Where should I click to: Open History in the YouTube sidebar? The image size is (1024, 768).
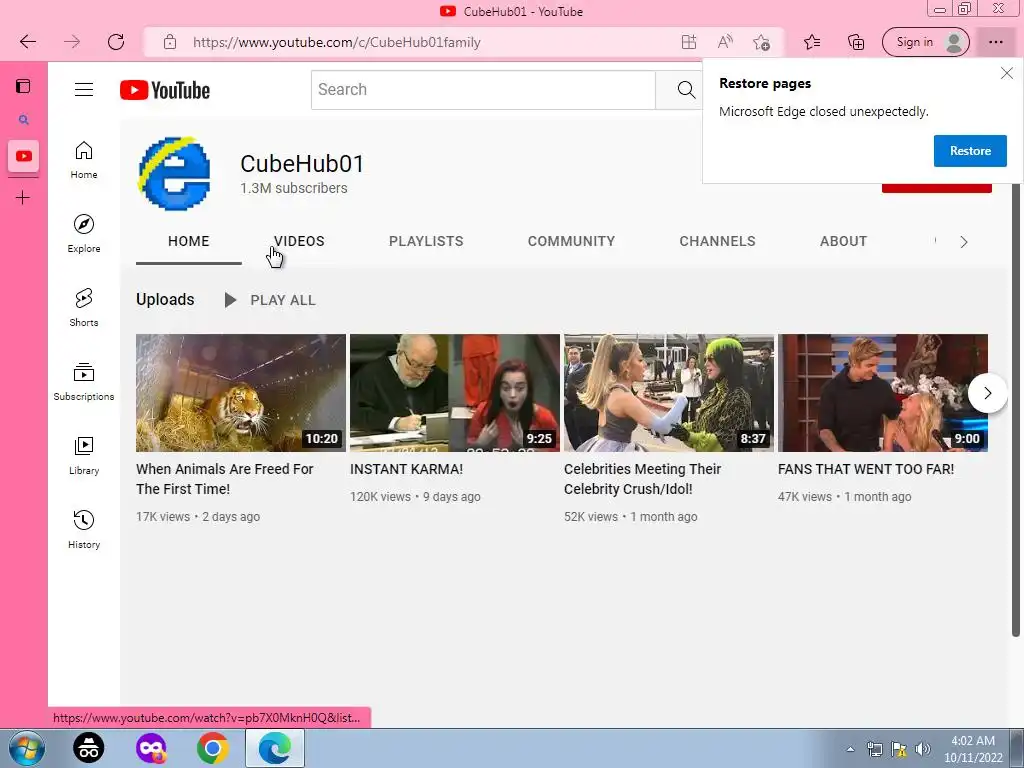click(84, 529)
